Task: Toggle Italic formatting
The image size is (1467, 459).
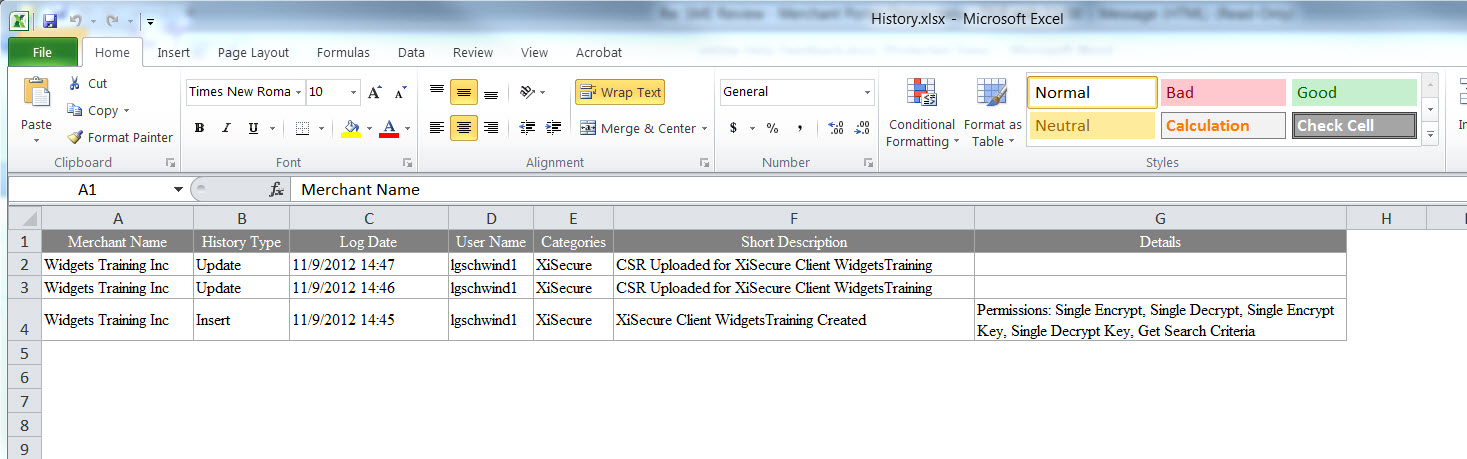Action: pyautogui.click(x=226, y=128)
